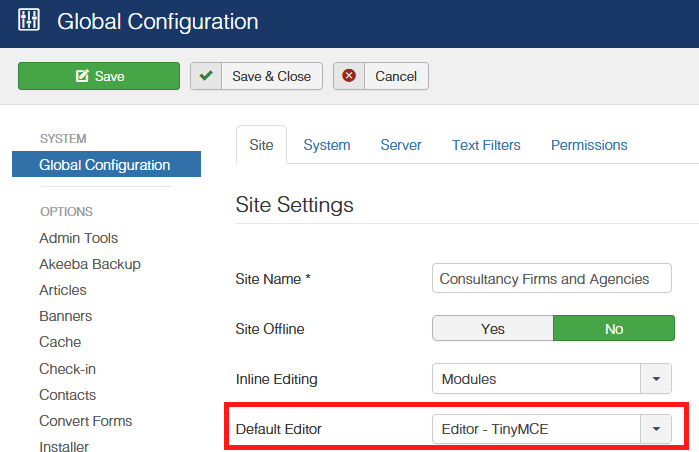Click the red X icon on Cancel

pyautogui.click(x=348, y=76)
